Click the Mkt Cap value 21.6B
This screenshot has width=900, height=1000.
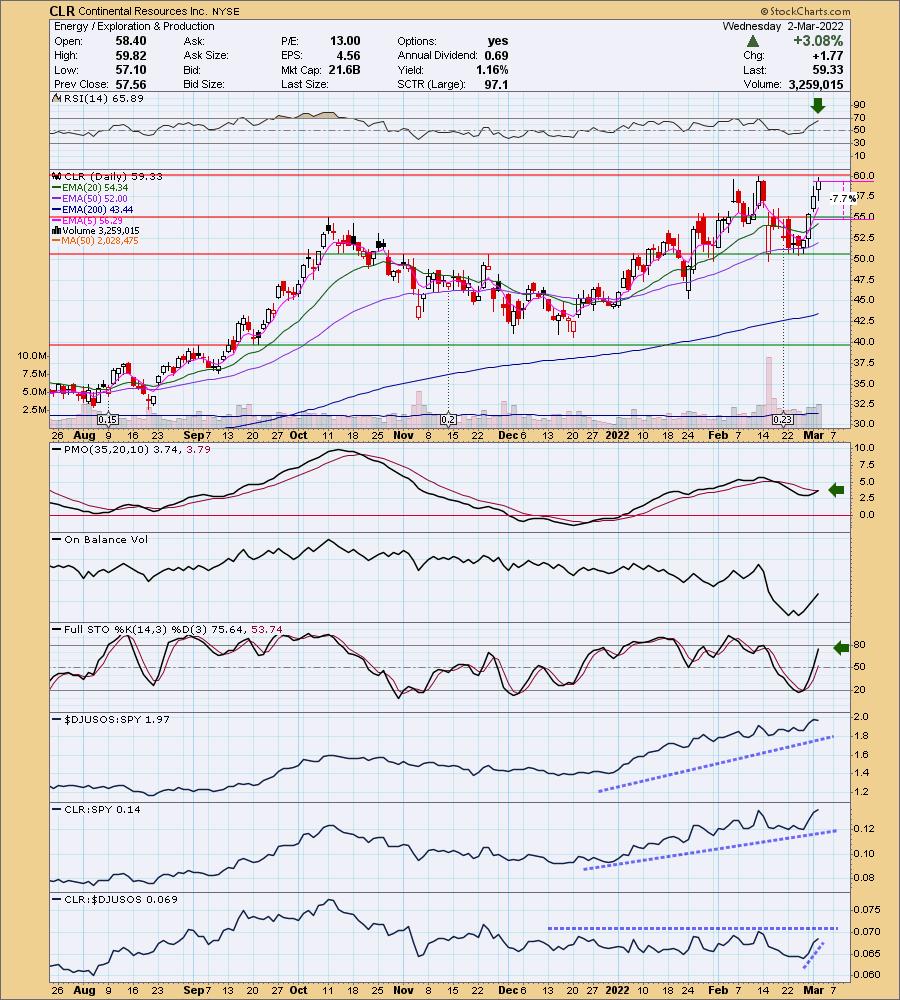344,70
